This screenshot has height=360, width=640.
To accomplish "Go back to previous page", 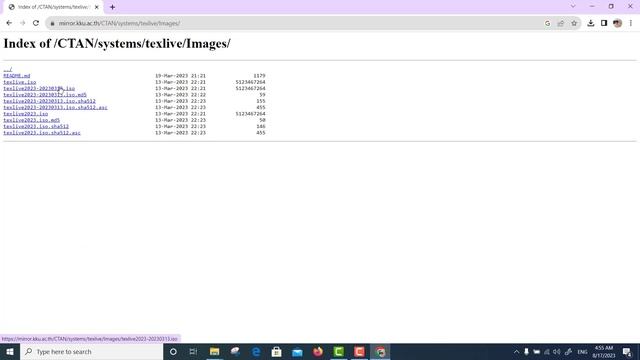I will [x=9, y=23].
